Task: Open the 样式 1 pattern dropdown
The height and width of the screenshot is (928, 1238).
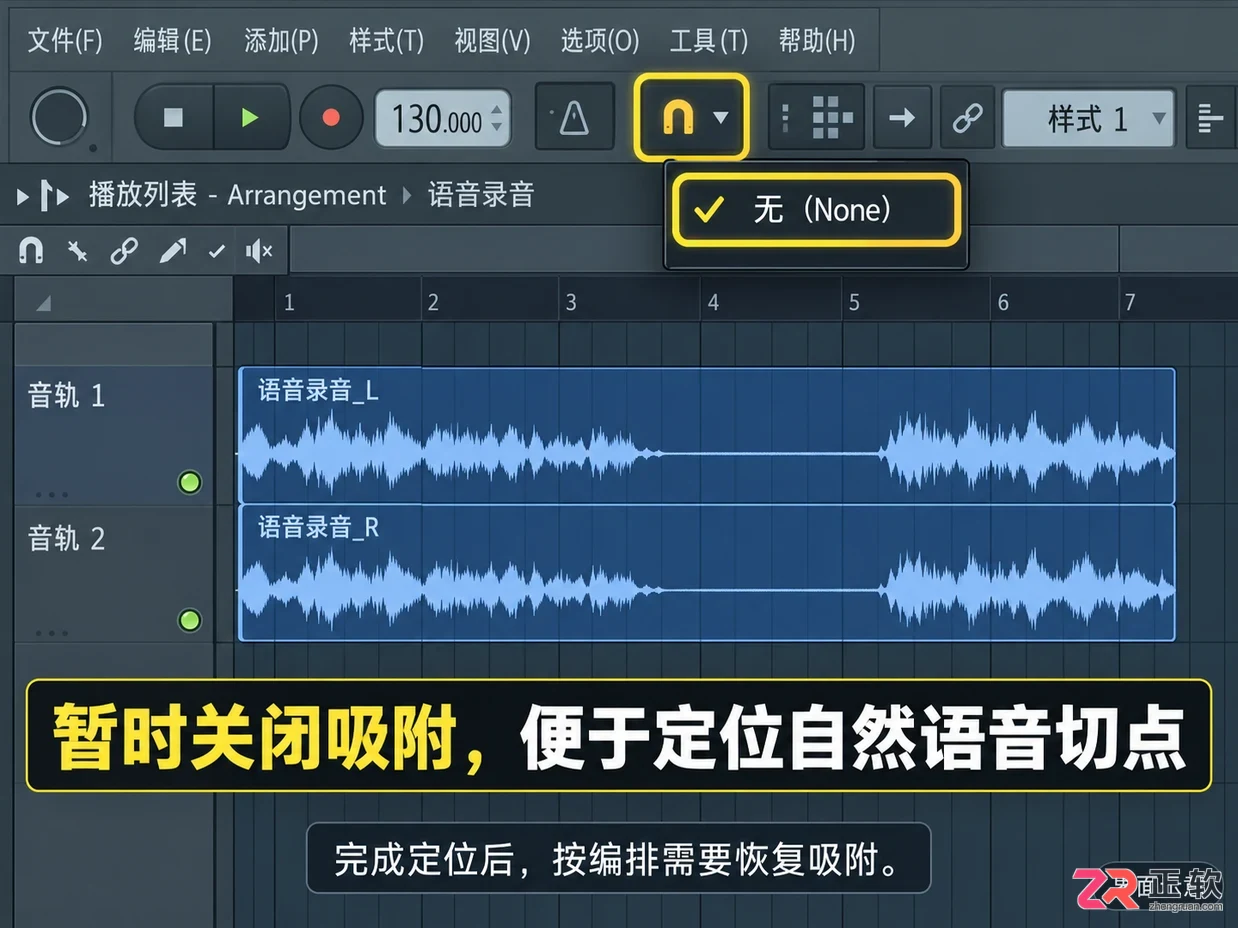Action: [x=1088, y=119]
